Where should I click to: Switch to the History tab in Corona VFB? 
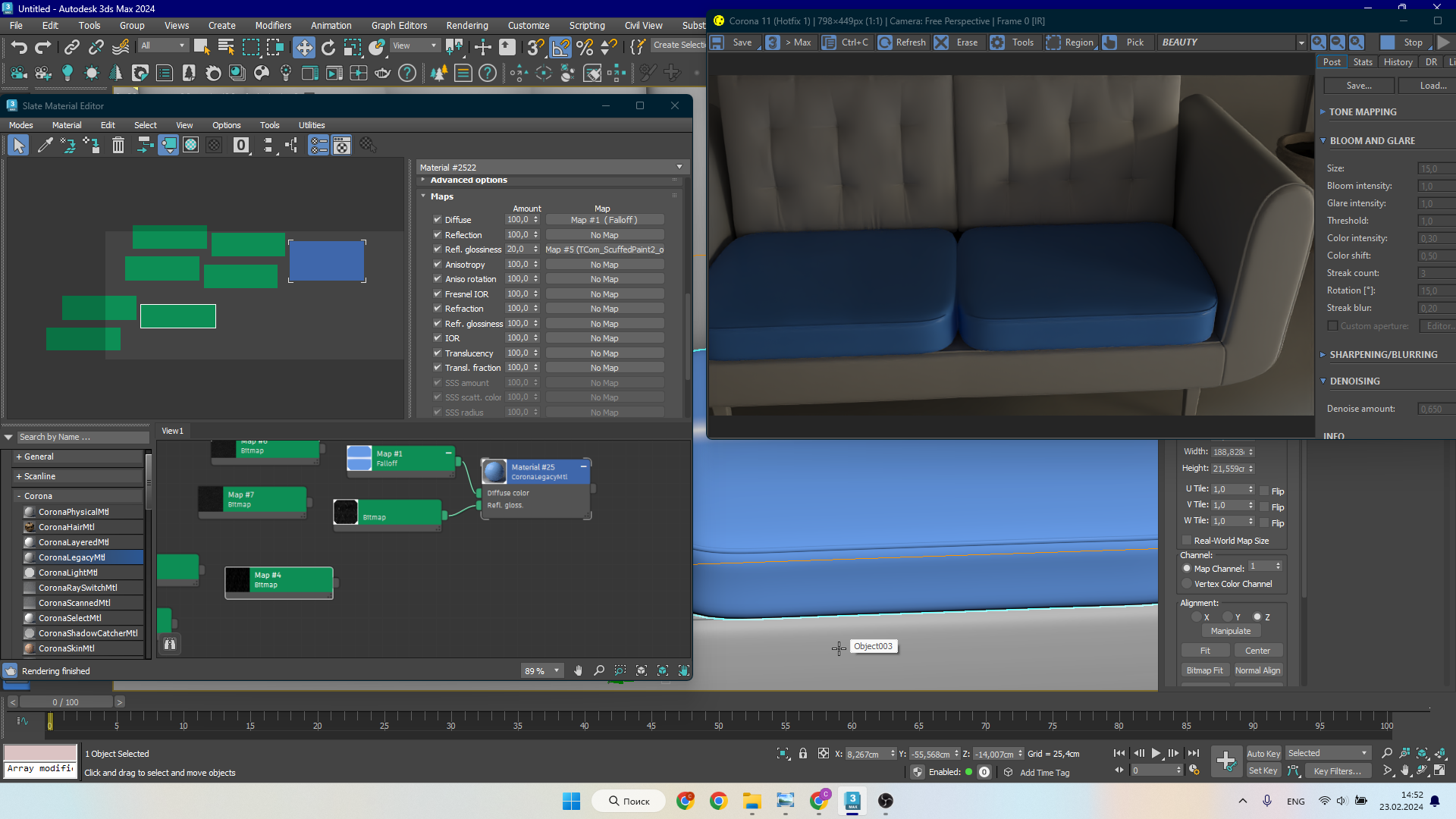(1398, 61)
